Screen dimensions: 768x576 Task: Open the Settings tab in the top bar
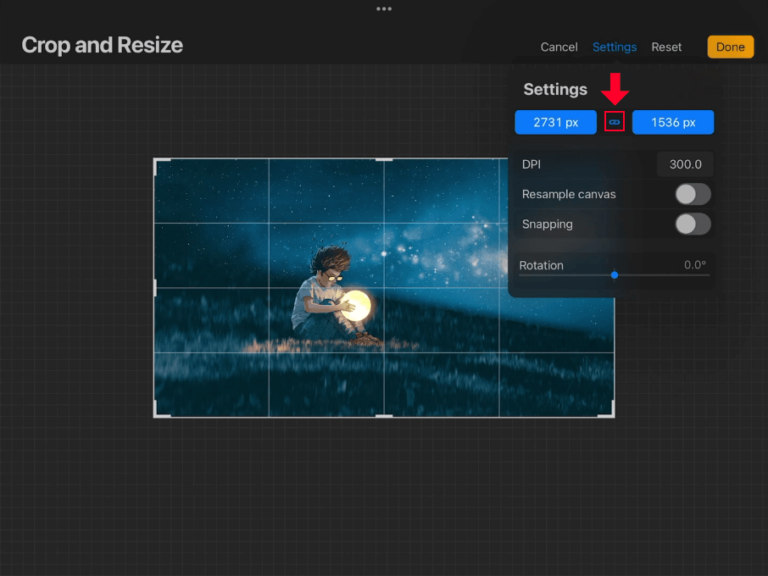point(614,47)
